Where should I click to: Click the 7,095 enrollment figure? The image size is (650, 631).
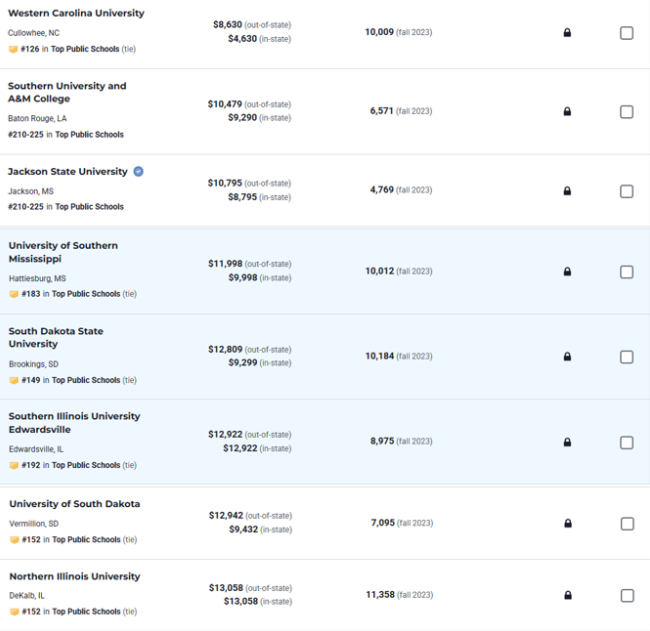click(x=383, y=523)
